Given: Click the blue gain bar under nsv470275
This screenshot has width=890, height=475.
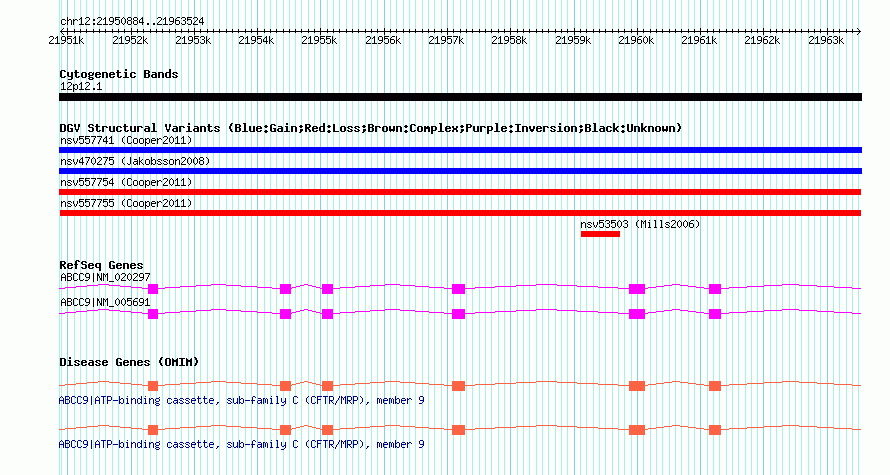Looking at the screenshot, I should tap(460, 171).
